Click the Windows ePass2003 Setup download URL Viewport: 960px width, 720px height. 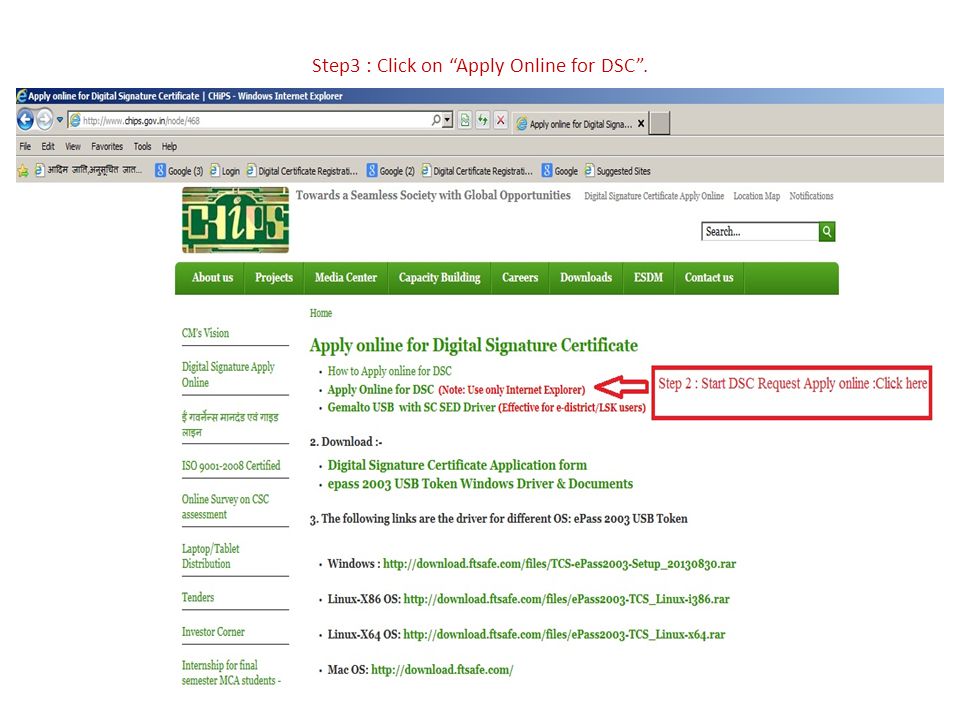560,563
